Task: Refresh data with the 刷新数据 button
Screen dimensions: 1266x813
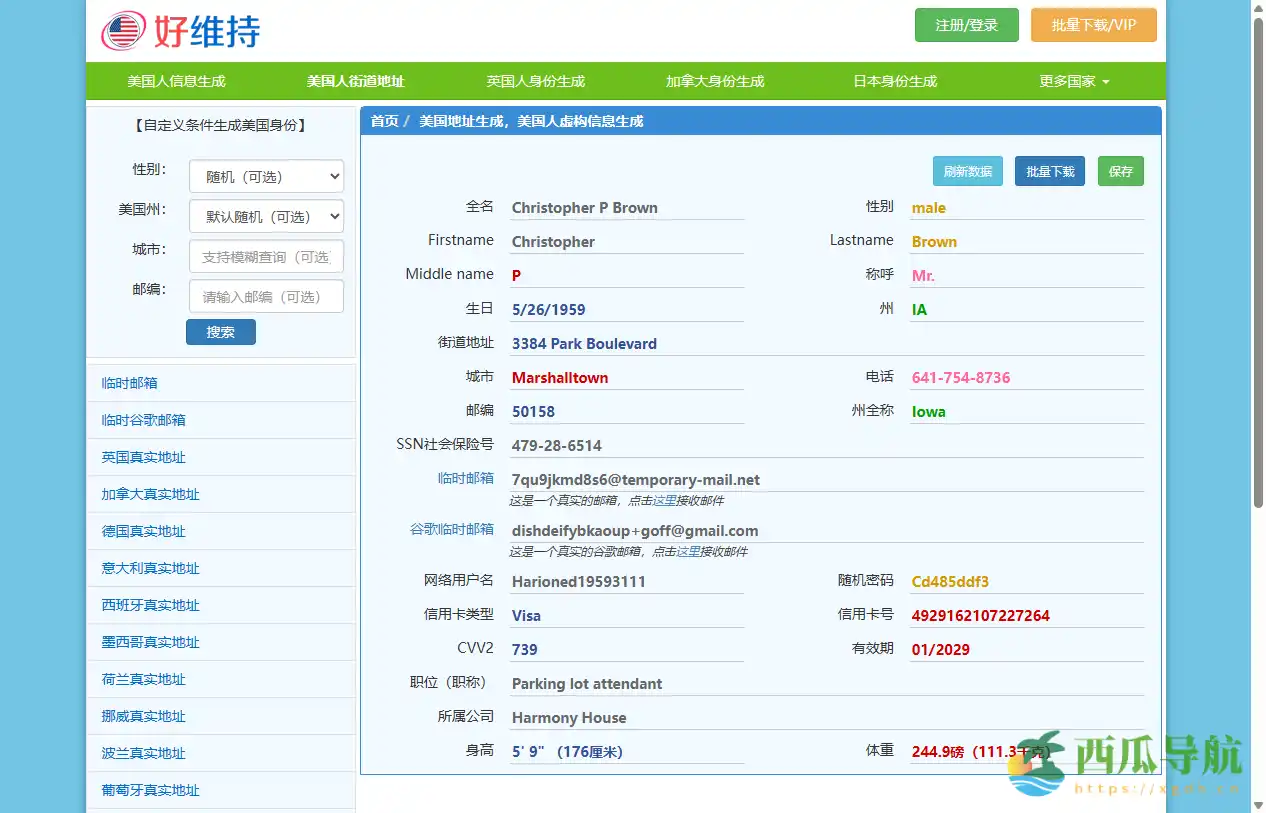Action: click(x=967, y=171)
